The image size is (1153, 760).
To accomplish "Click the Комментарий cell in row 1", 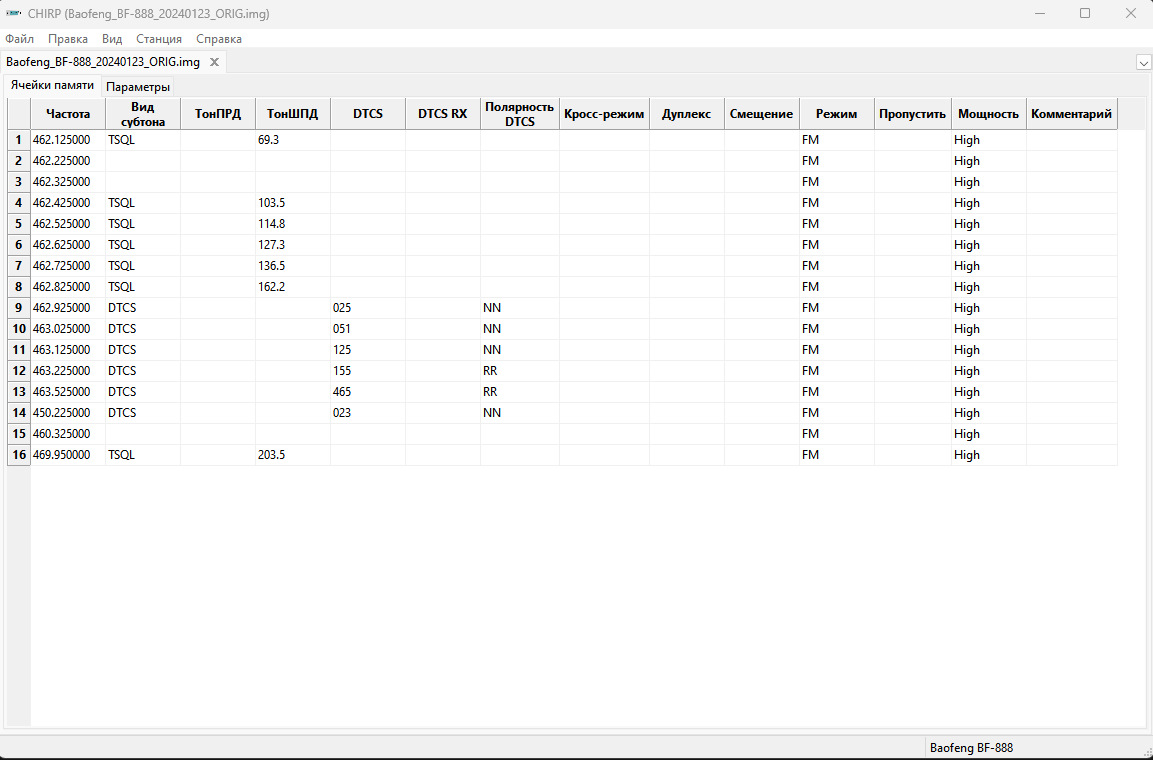I will 1071,140.
